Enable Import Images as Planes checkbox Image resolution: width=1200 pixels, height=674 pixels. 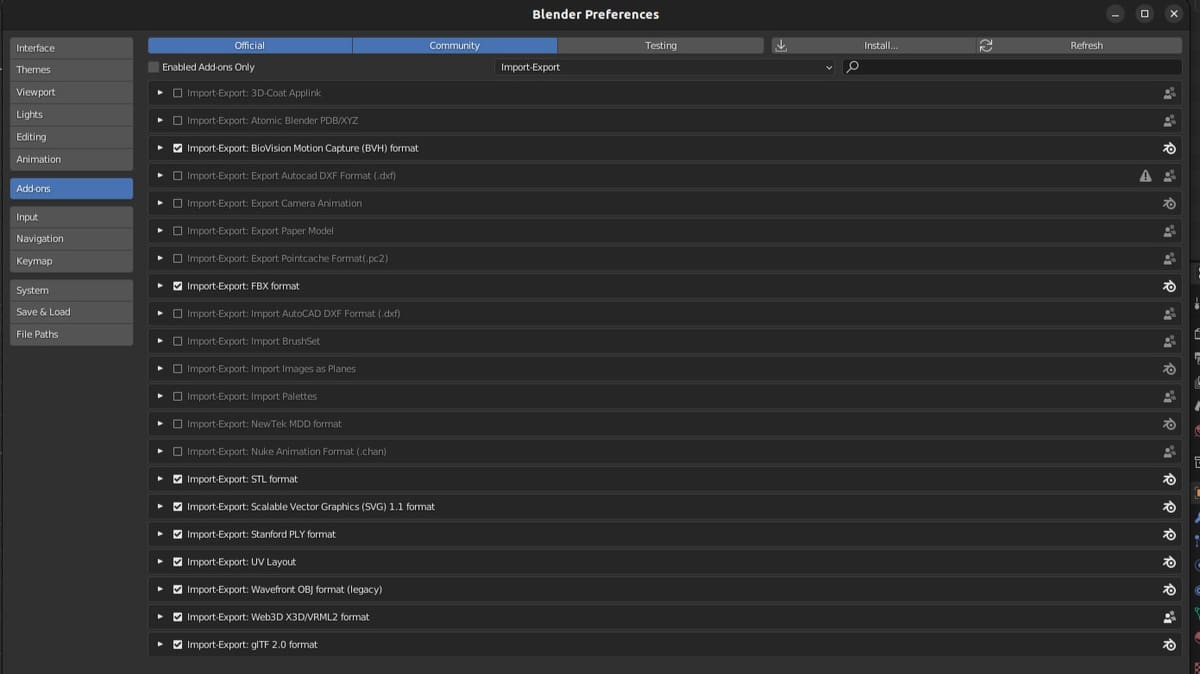(178, 369)
